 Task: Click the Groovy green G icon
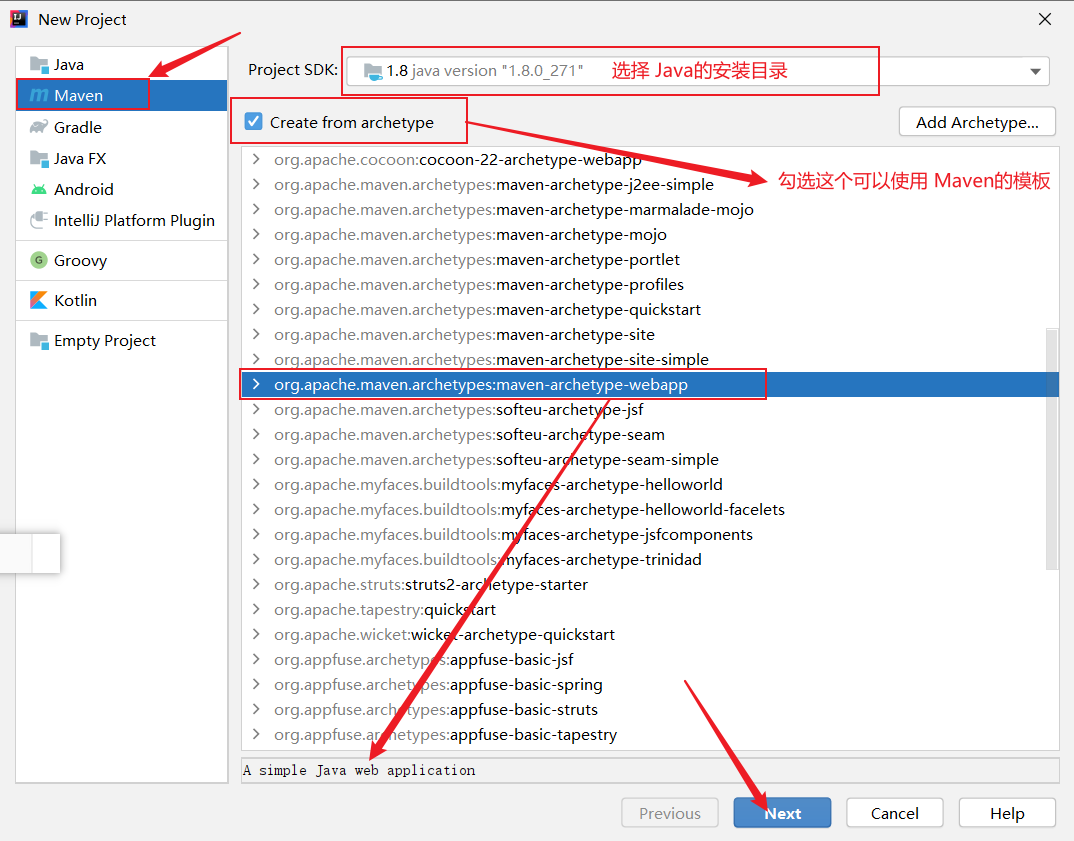click(x=39, y=260)
